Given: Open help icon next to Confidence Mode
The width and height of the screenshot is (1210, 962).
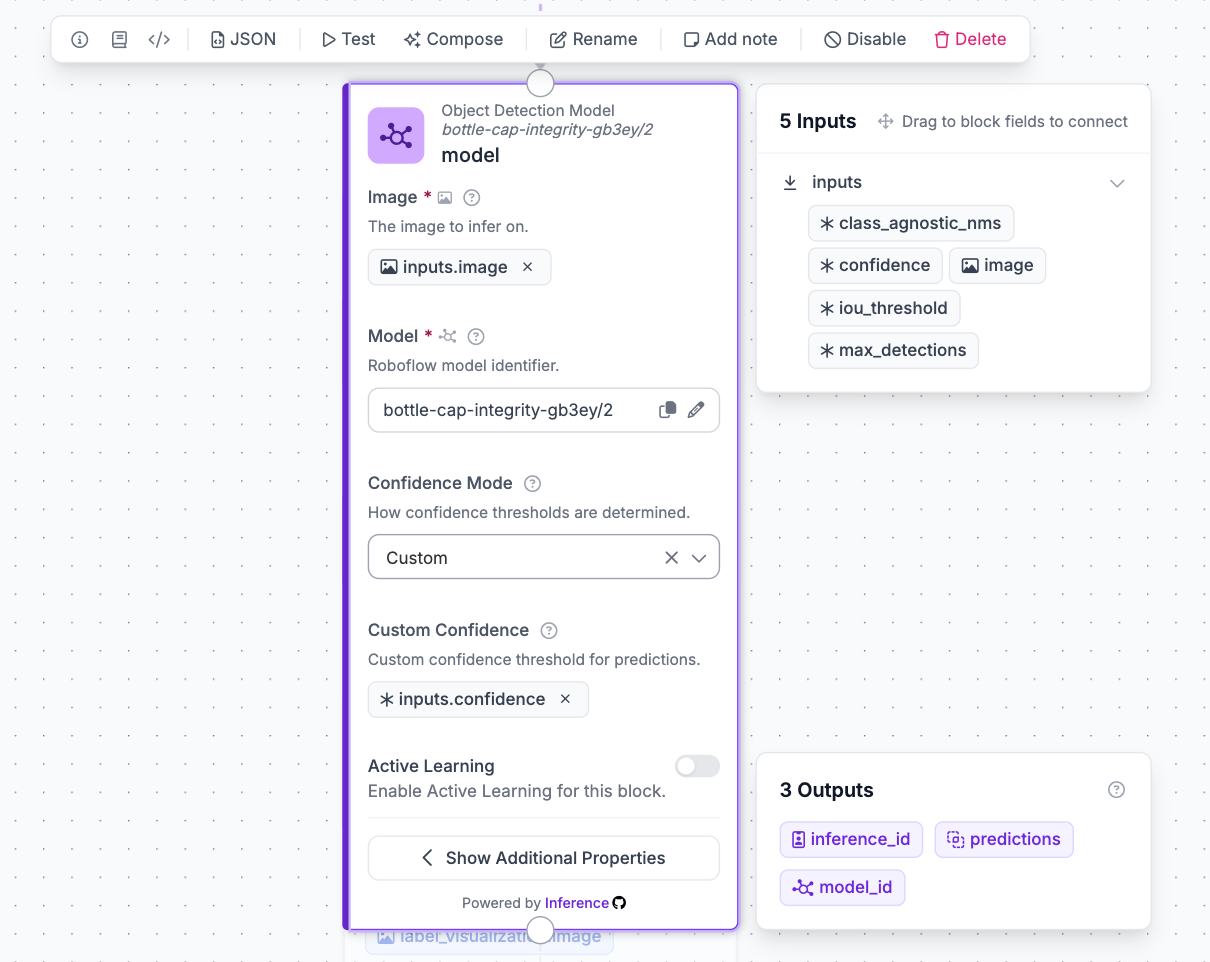Looking at the screenshot, I should coord(533,484).
